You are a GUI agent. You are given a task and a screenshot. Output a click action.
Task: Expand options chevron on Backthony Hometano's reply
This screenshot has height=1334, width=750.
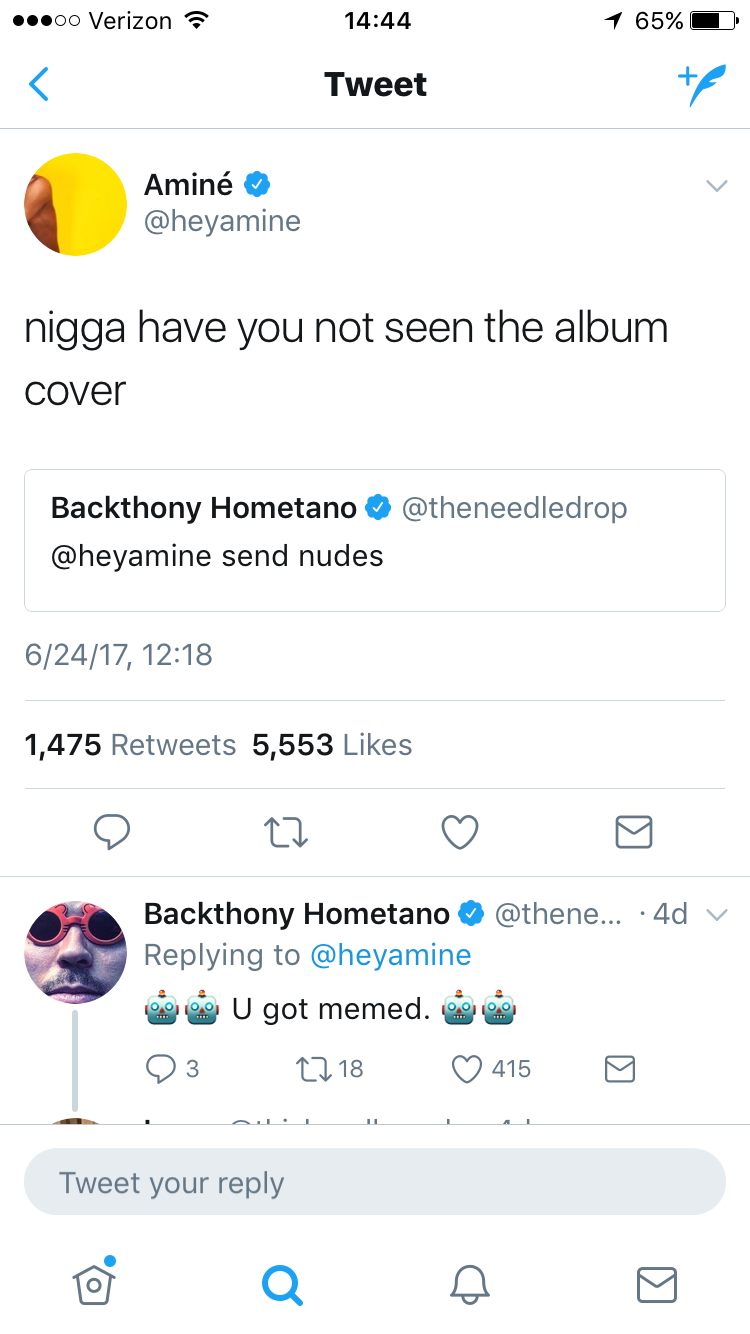(x=716, y=914)
